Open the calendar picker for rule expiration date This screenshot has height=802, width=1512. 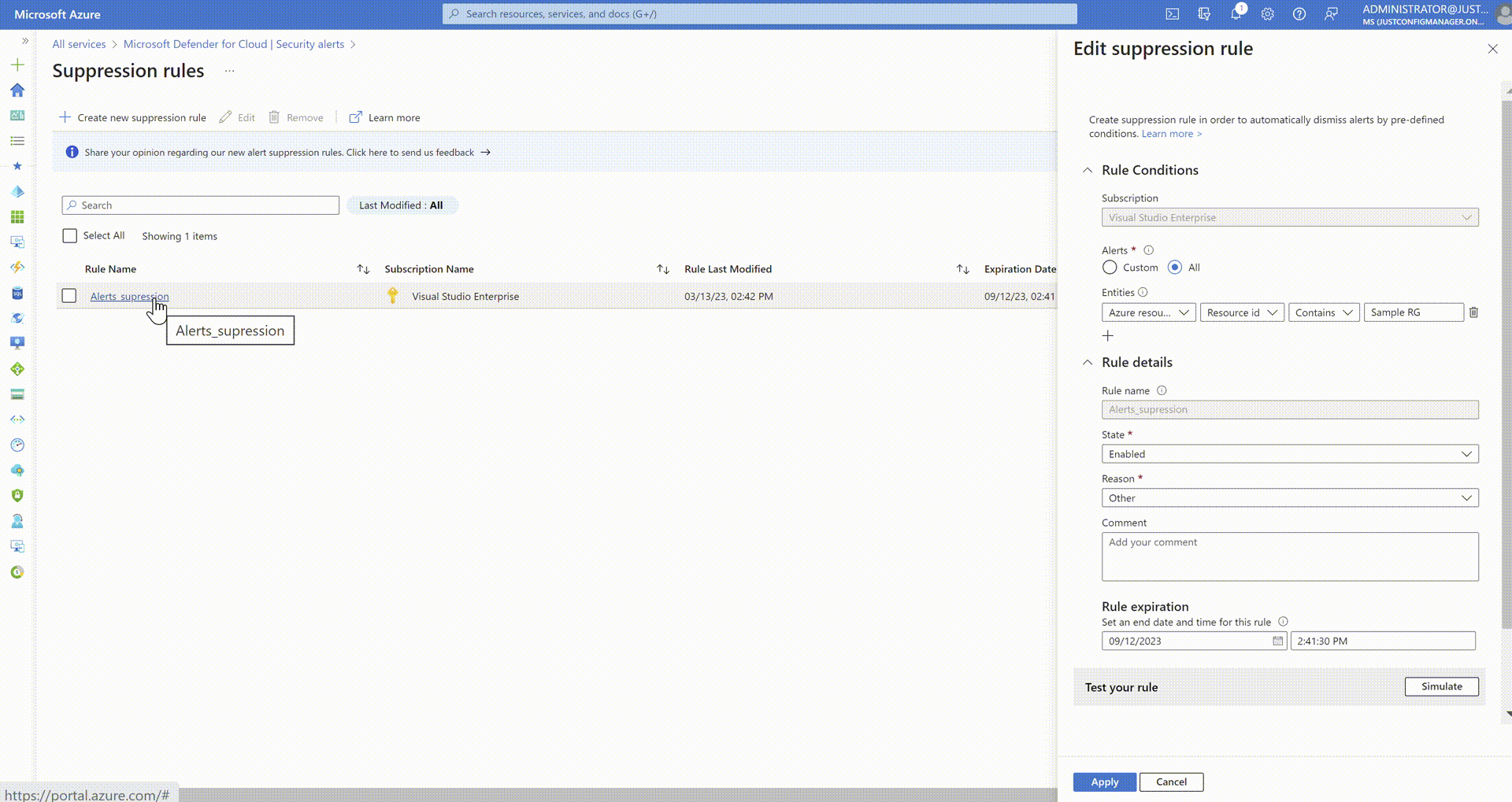pyautogui.click(x=1277, y=641)
